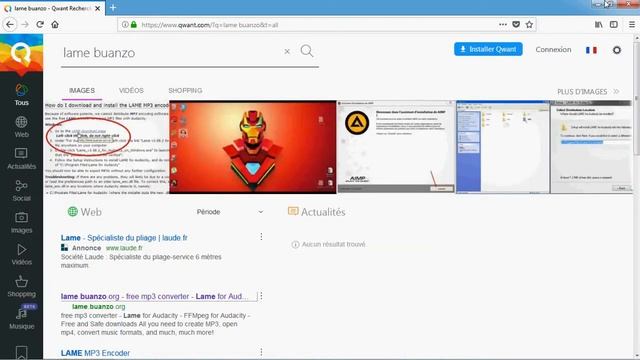
Task: Open the AIMP installer thumbnail
Action: coord(396,147)
